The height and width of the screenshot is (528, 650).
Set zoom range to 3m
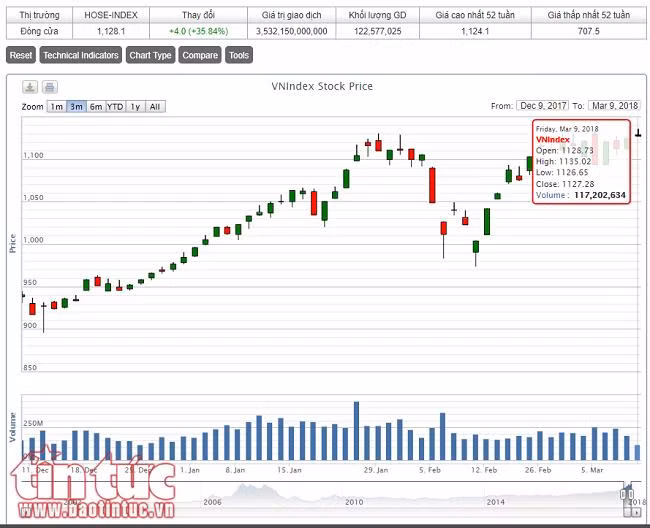click(76, 107)
